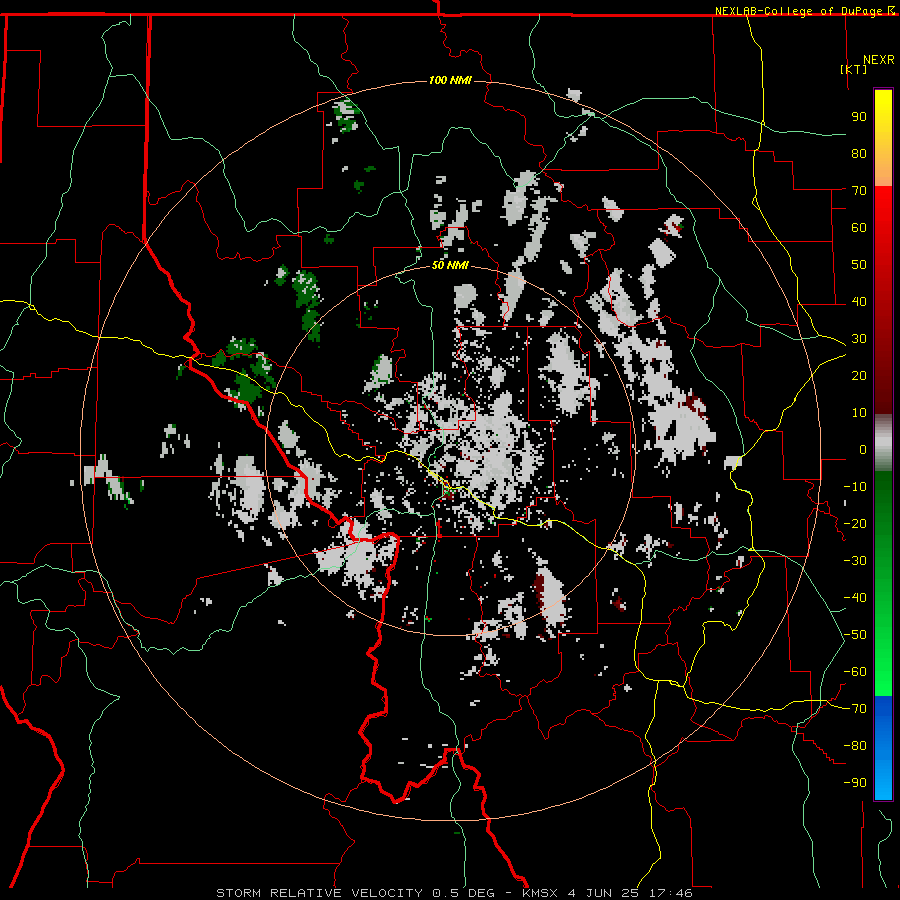Click the -10 value on the velocity scale
900x900 pixels.
coord(855,487)
